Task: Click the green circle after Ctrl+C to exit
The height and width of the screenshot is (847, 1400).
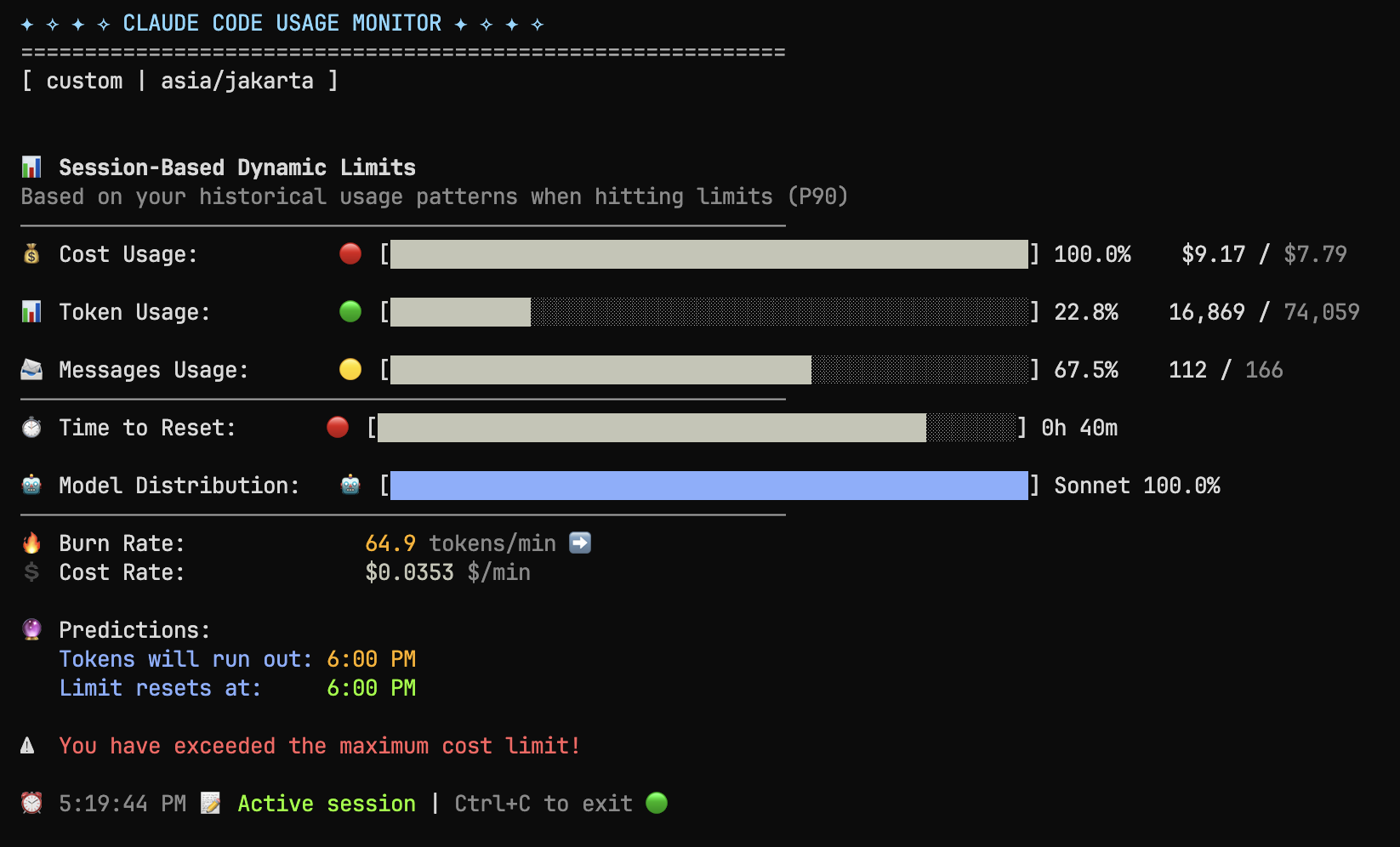Action: tap(657, 803)
